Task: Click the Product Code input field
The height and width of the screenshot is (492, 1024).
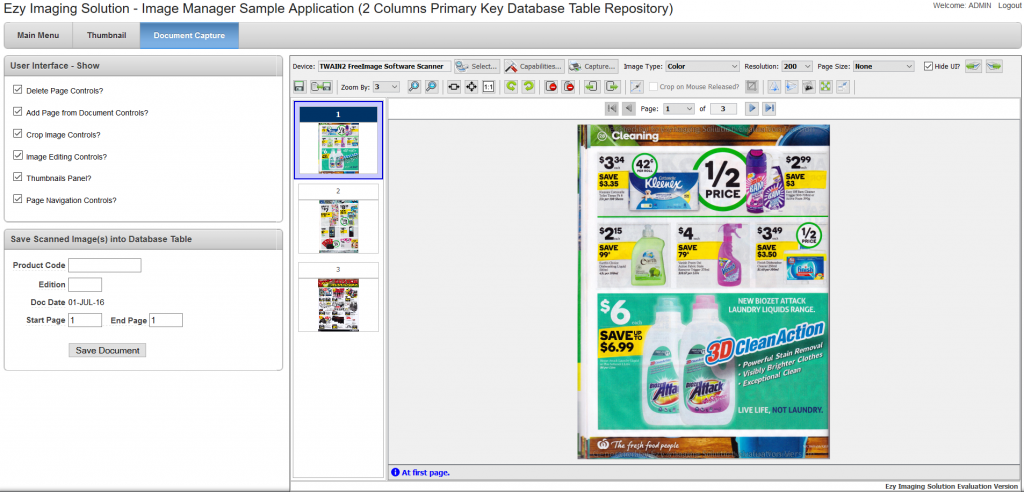Action: click(104, 265)
